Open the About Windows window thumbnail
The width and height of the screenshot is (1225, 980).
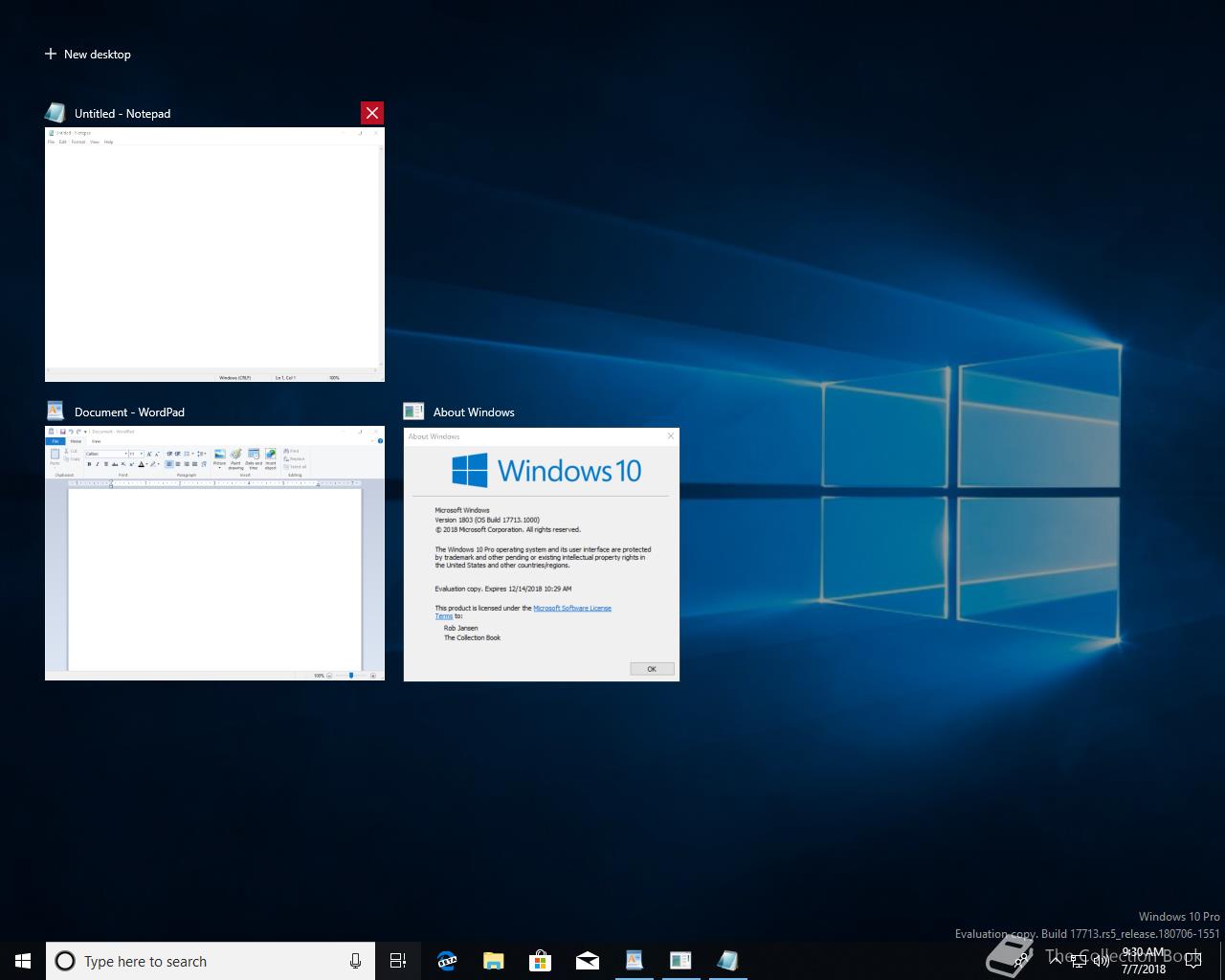(542, 554)
